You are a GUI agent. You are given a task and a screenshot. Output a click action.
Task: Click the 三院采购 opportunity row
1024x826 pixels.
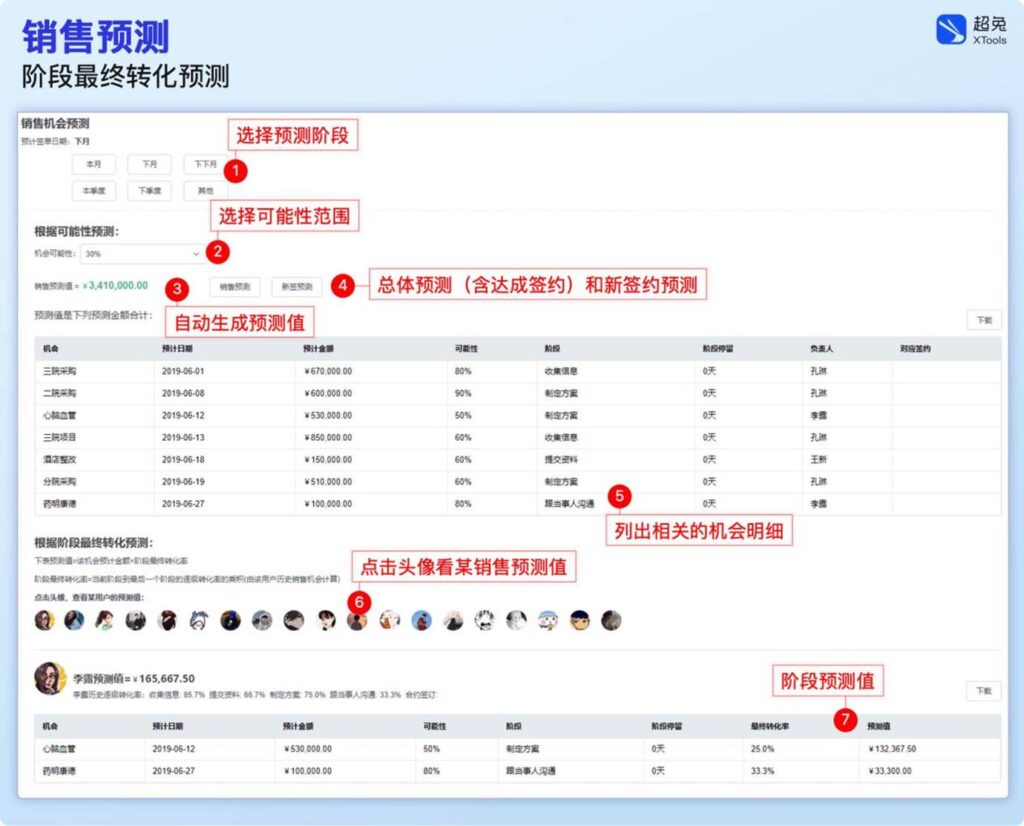60,370
